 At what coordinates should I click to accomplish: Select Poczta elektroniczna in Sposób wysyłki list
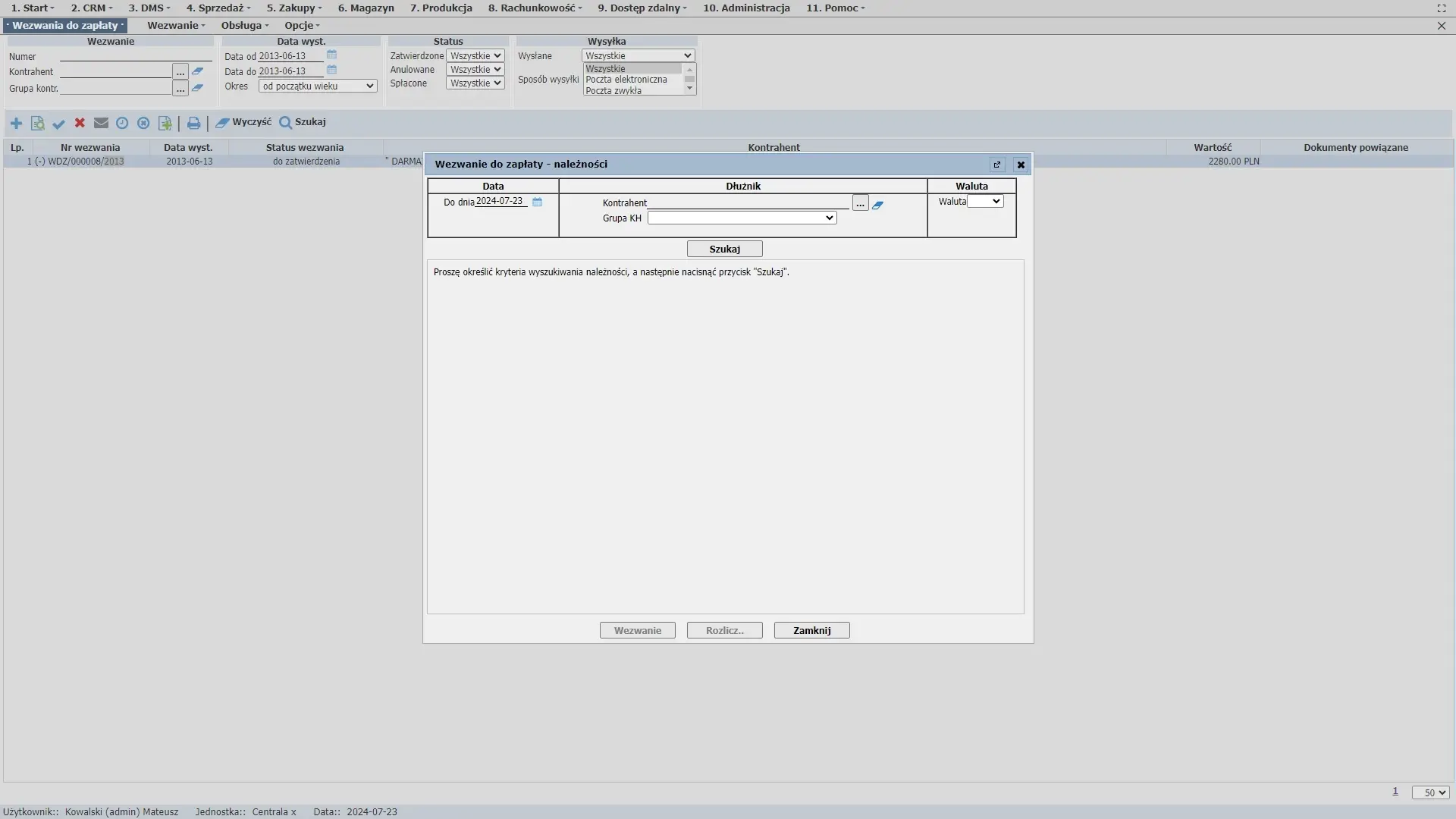[x=626, y=80]
